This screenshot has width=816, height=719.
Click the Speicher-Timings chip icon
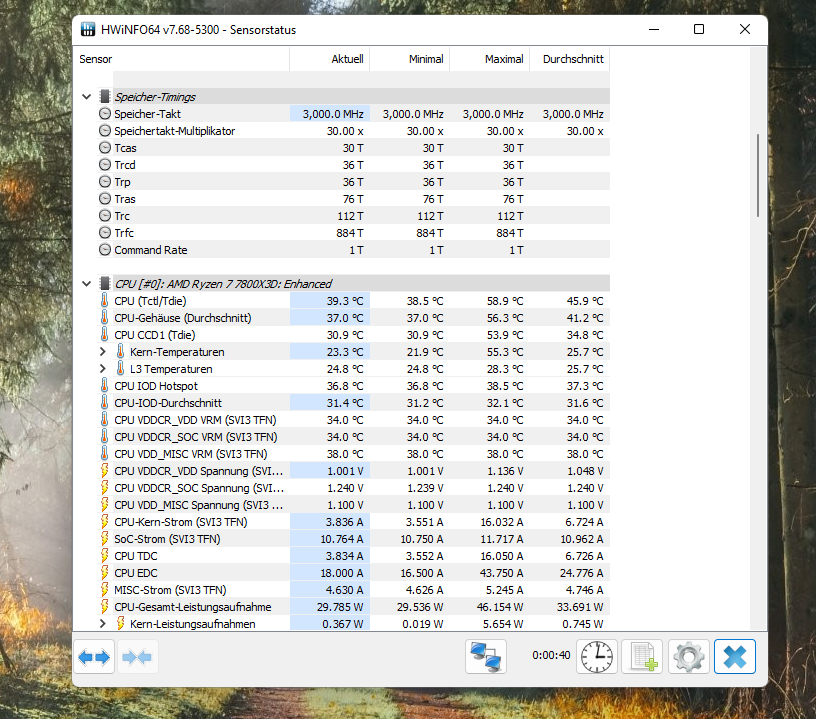[x=105, y=97]
